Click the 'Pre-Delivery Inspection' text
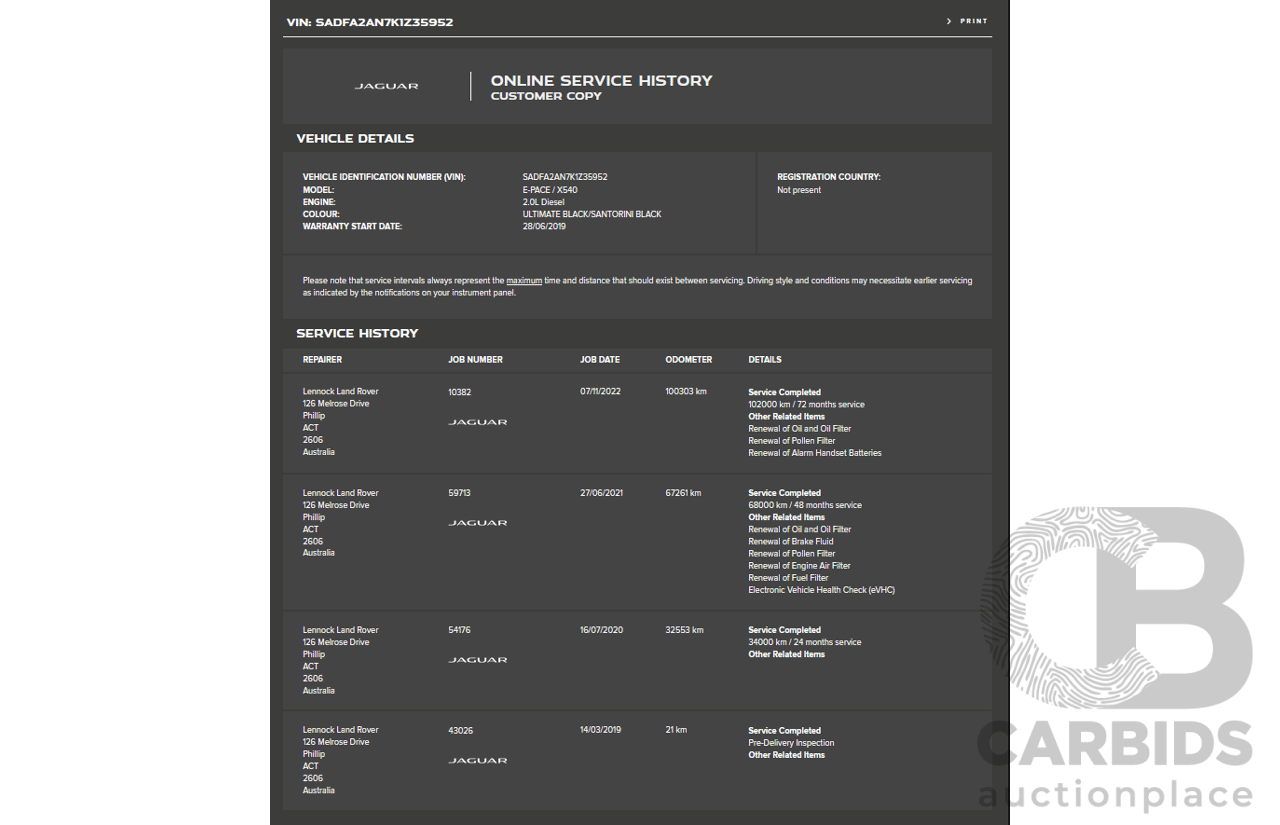The image size is (1280, 825). (x=791, y=743)
